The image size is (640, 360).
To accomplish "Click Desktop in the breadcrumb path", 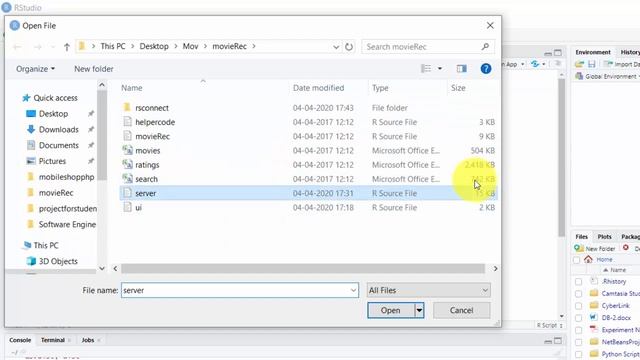I will (154, 47).
